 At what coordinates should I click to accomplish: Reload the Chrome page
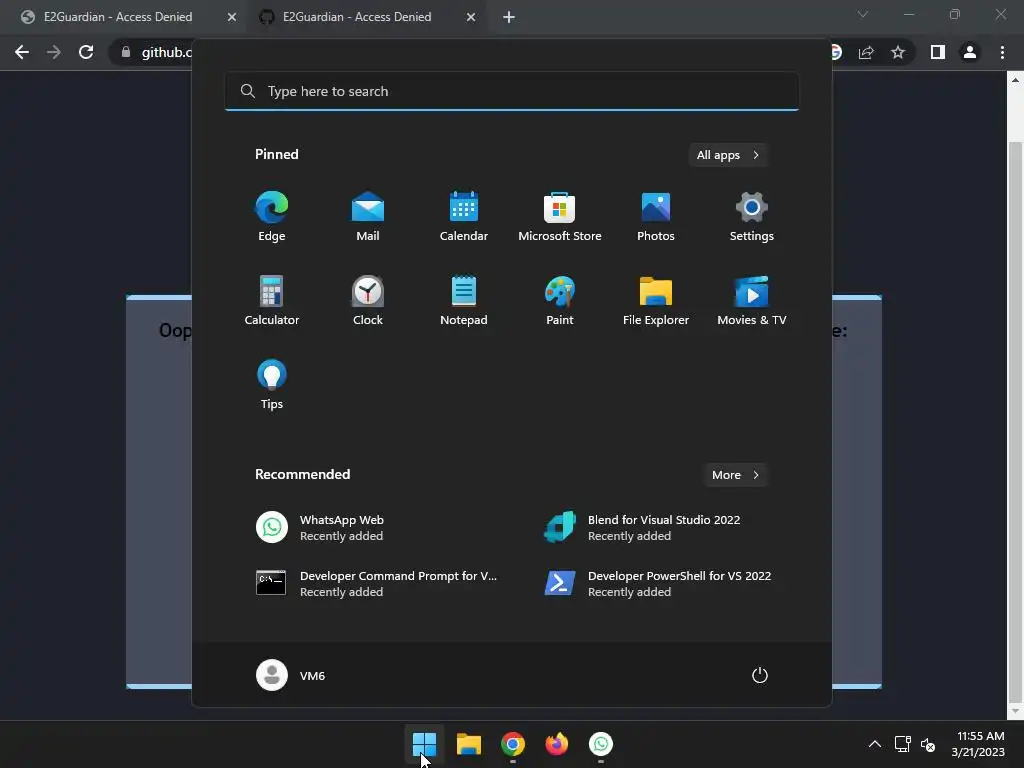pos(86,52)
